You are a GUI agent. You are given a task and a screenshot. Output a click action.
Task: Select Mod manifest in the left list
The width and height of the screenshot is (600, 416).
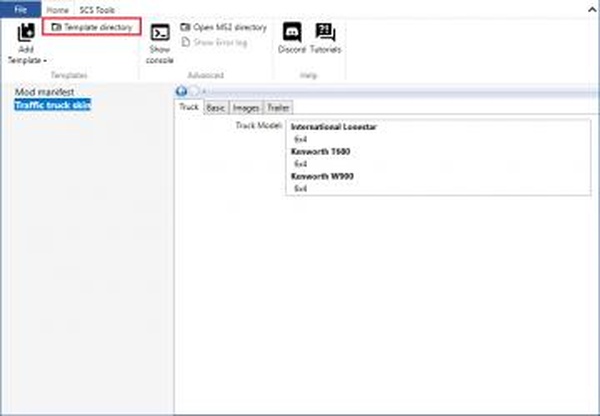(x=43, y=92)
